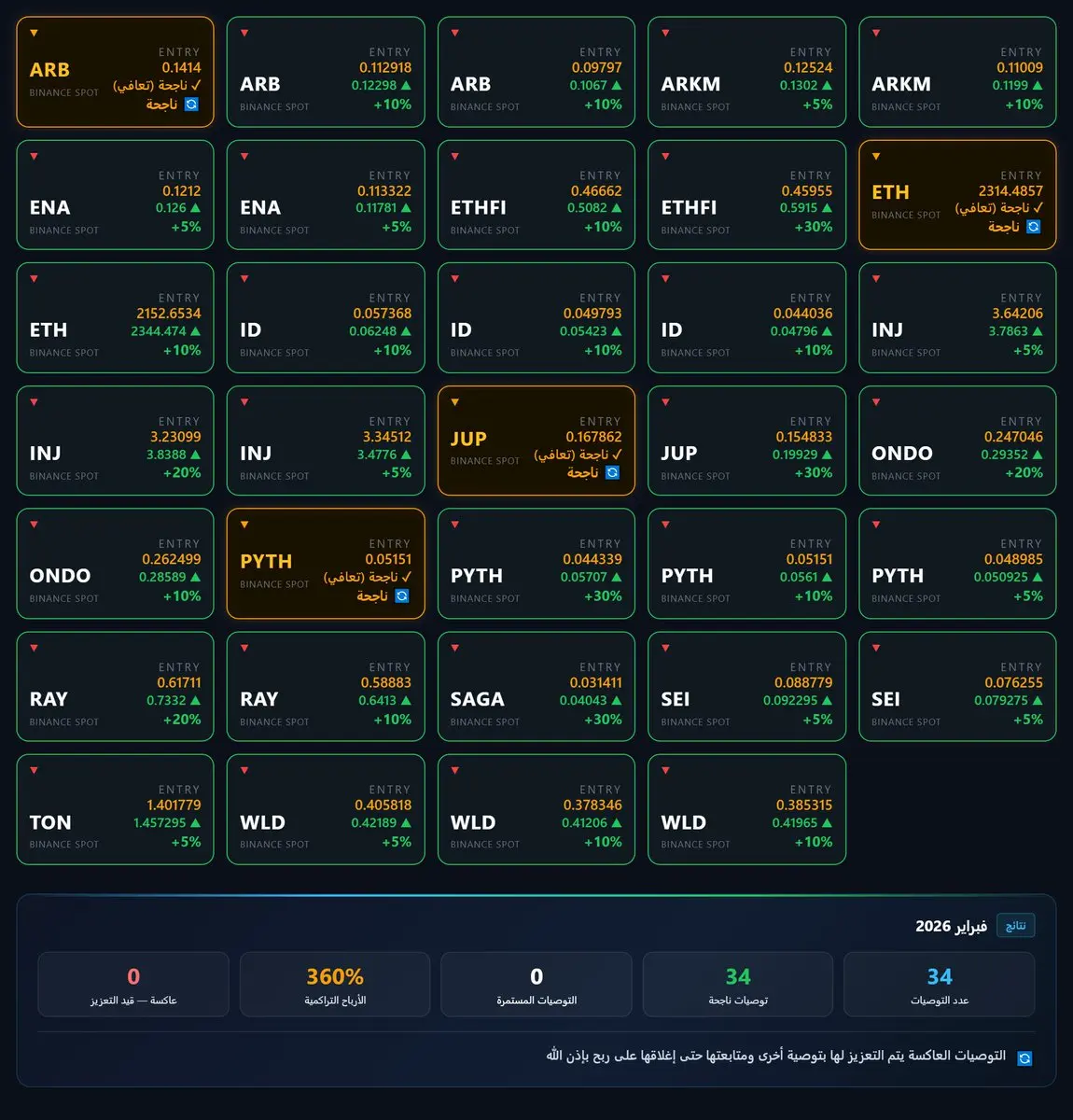Click BINANCE SPOT label under ETHFI 0.46662 card

coord(485,230)
